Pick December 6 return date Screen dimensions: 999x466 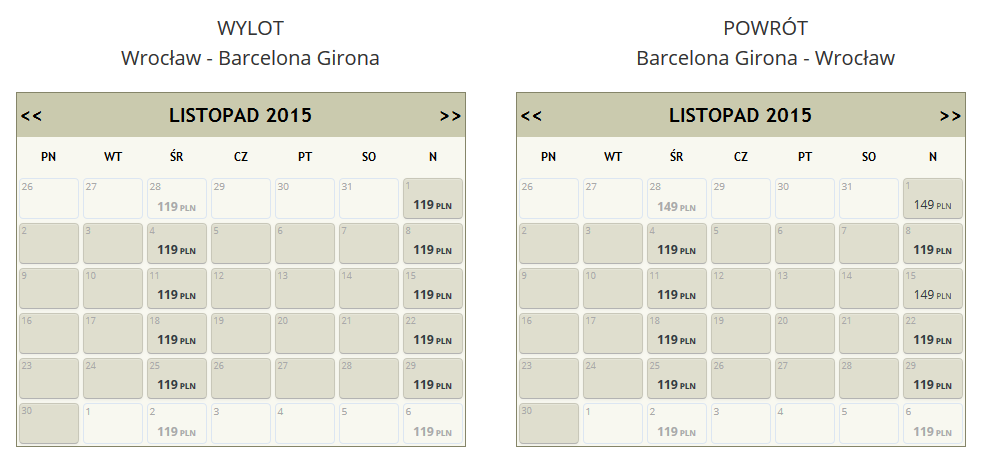tap(933, 423)
